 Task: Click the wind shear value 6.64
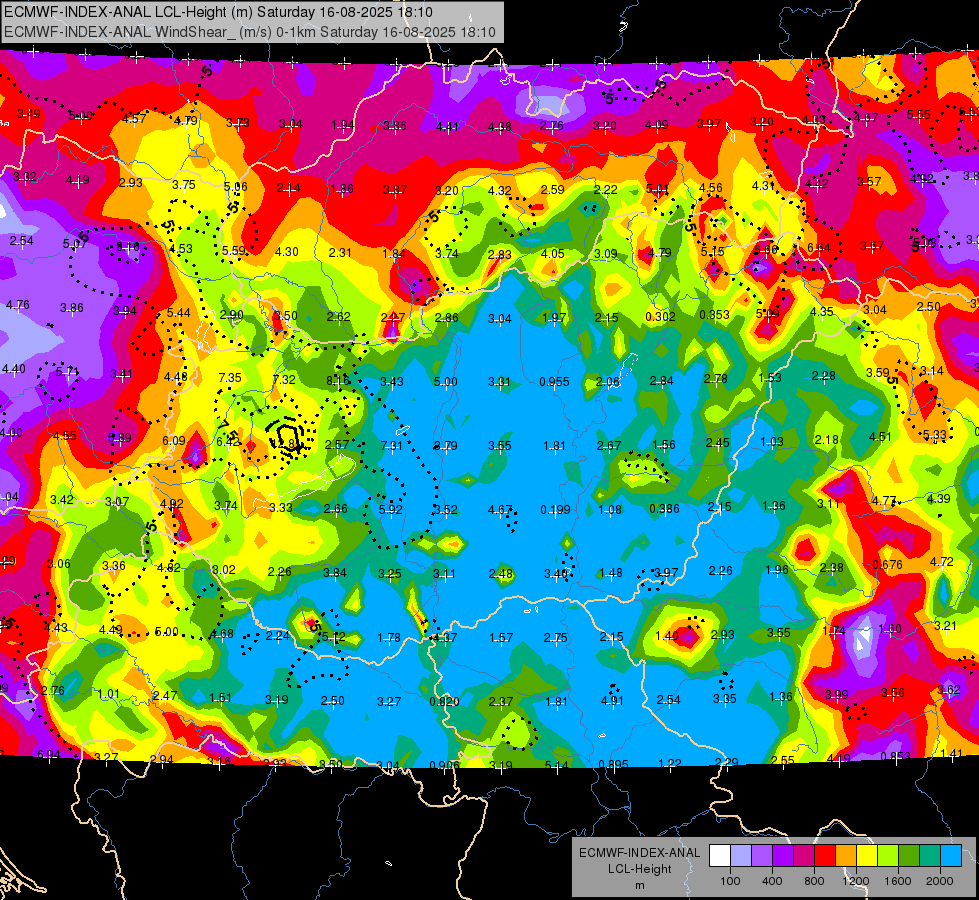819,248
